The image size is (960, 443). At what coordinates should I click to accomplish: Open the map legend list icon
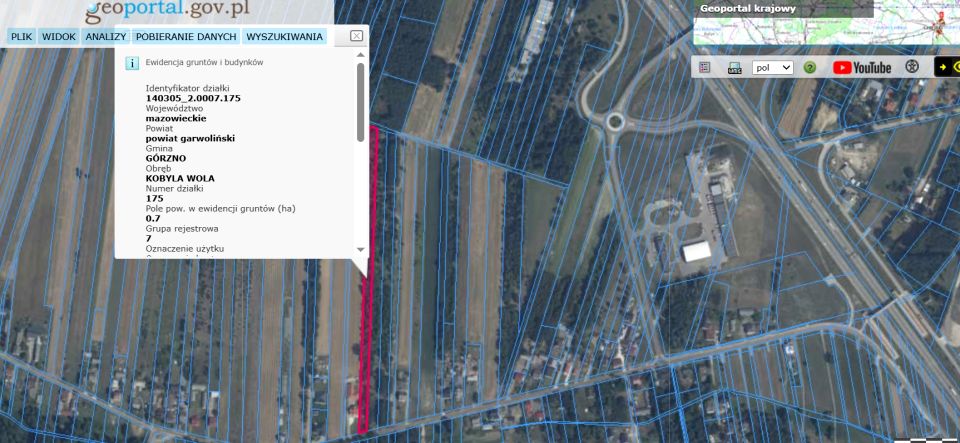pos(705,67)
